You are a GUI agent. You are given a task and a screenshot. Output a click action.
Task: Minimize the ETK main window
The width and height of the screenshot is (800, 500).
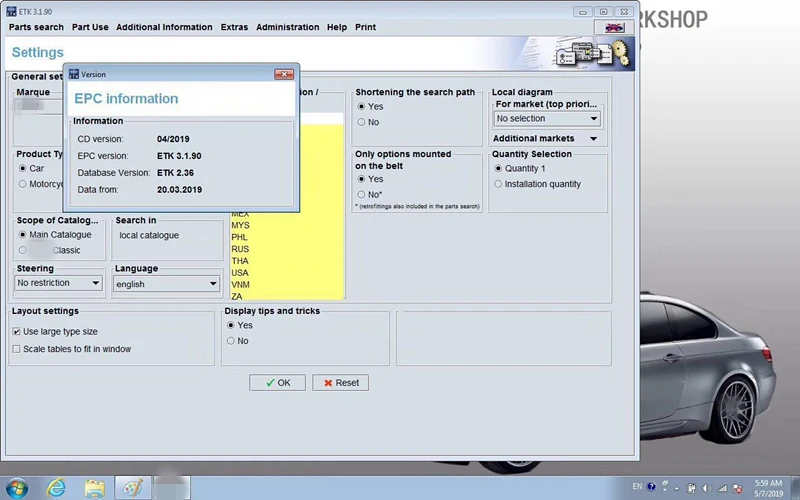(x=582, y=12)
